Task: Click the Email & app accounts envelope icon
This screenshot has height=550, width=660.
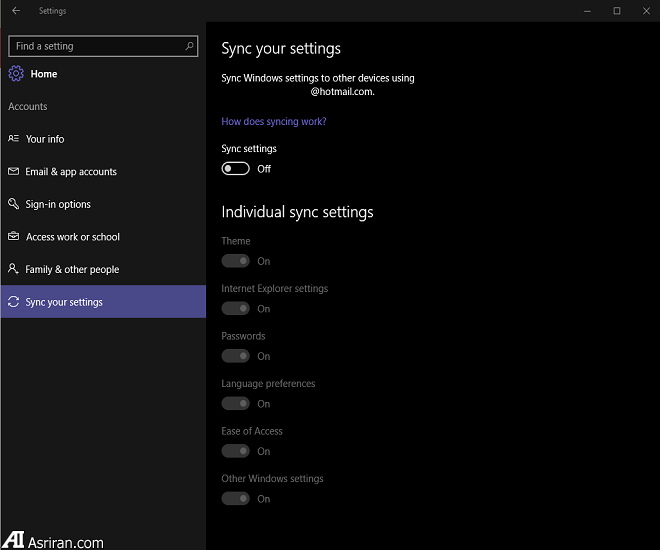Action: point(14,172)
